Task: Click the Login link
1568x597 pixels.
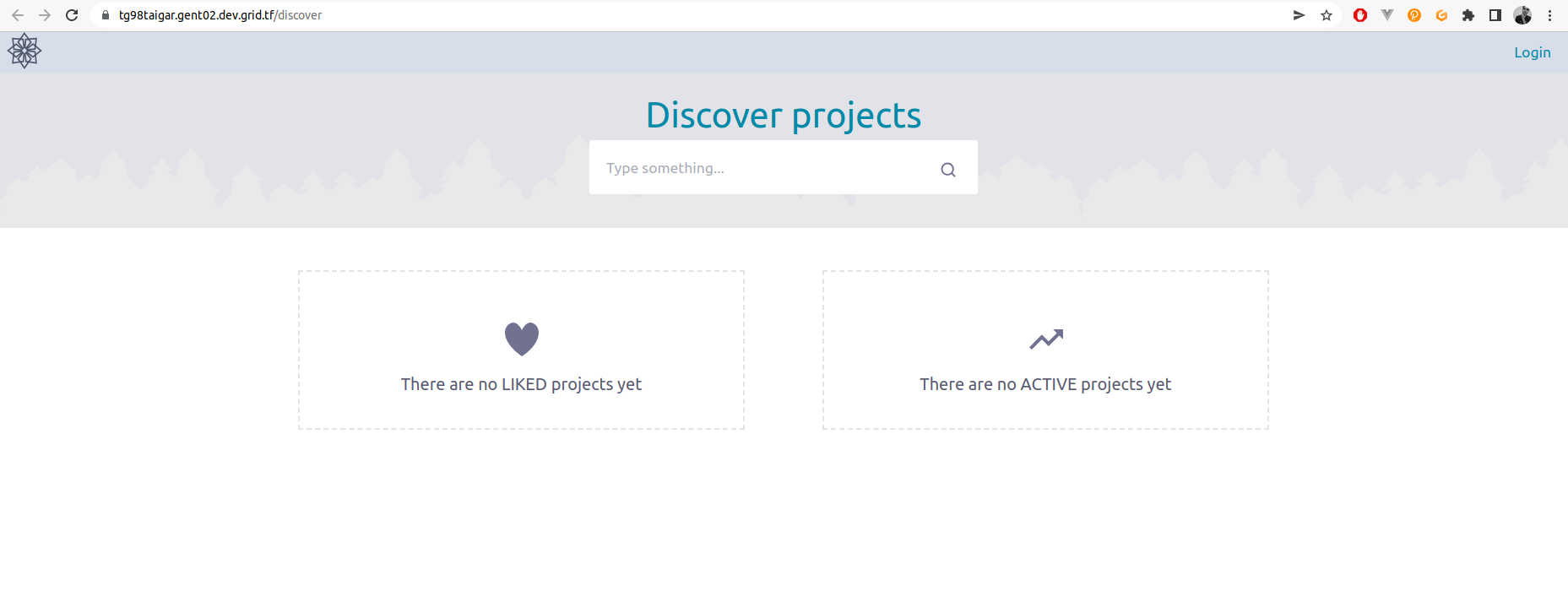Action: 1532,52
